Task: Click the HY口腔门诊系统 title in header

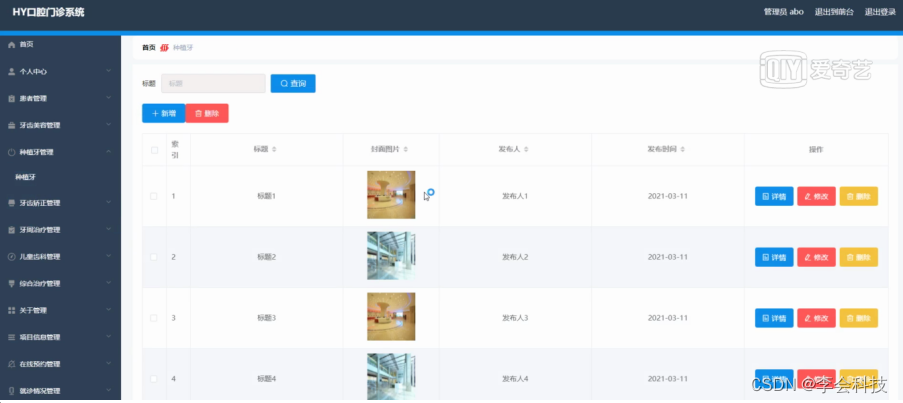Action: 48,12
